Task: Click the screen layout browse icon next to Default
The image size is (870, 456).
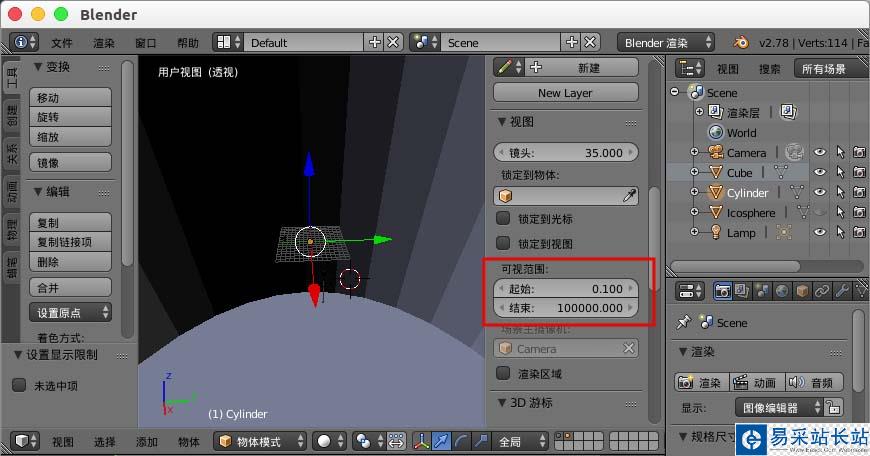Action: click(229, 42)
